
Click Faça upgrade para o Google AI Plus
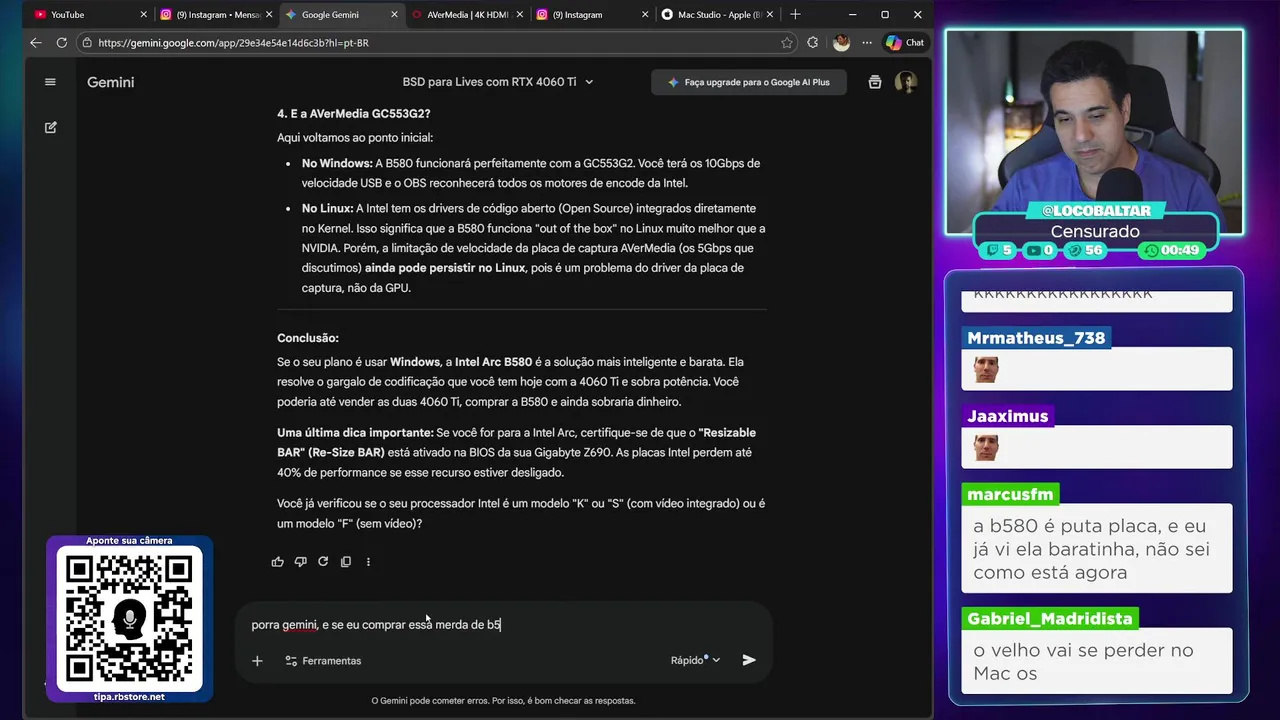point(748,82)
